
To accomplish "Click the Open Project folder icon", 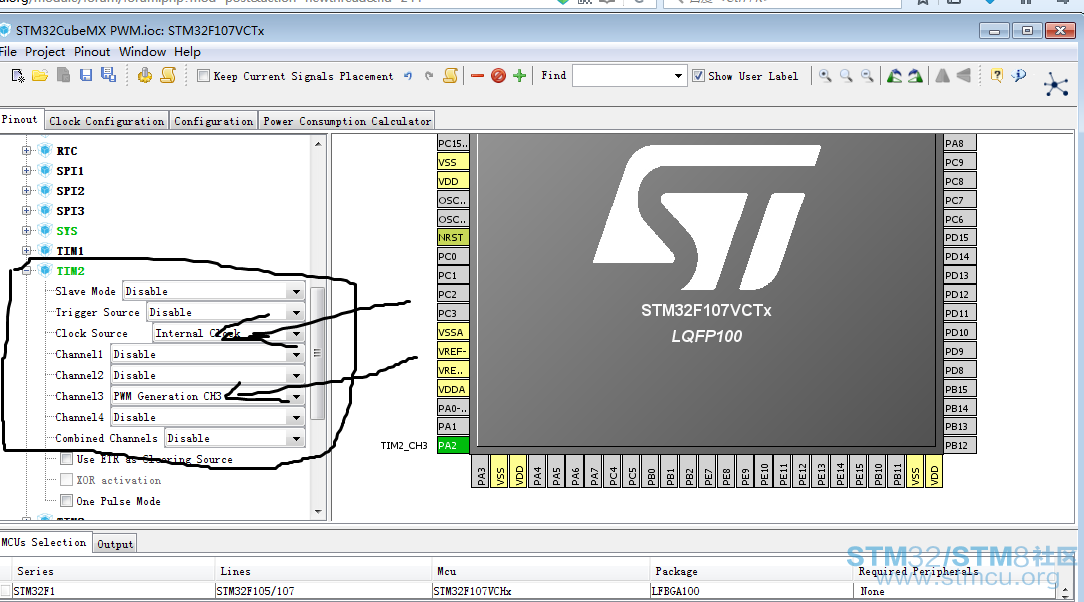I will pyautogui.click(x=40, y=75).
